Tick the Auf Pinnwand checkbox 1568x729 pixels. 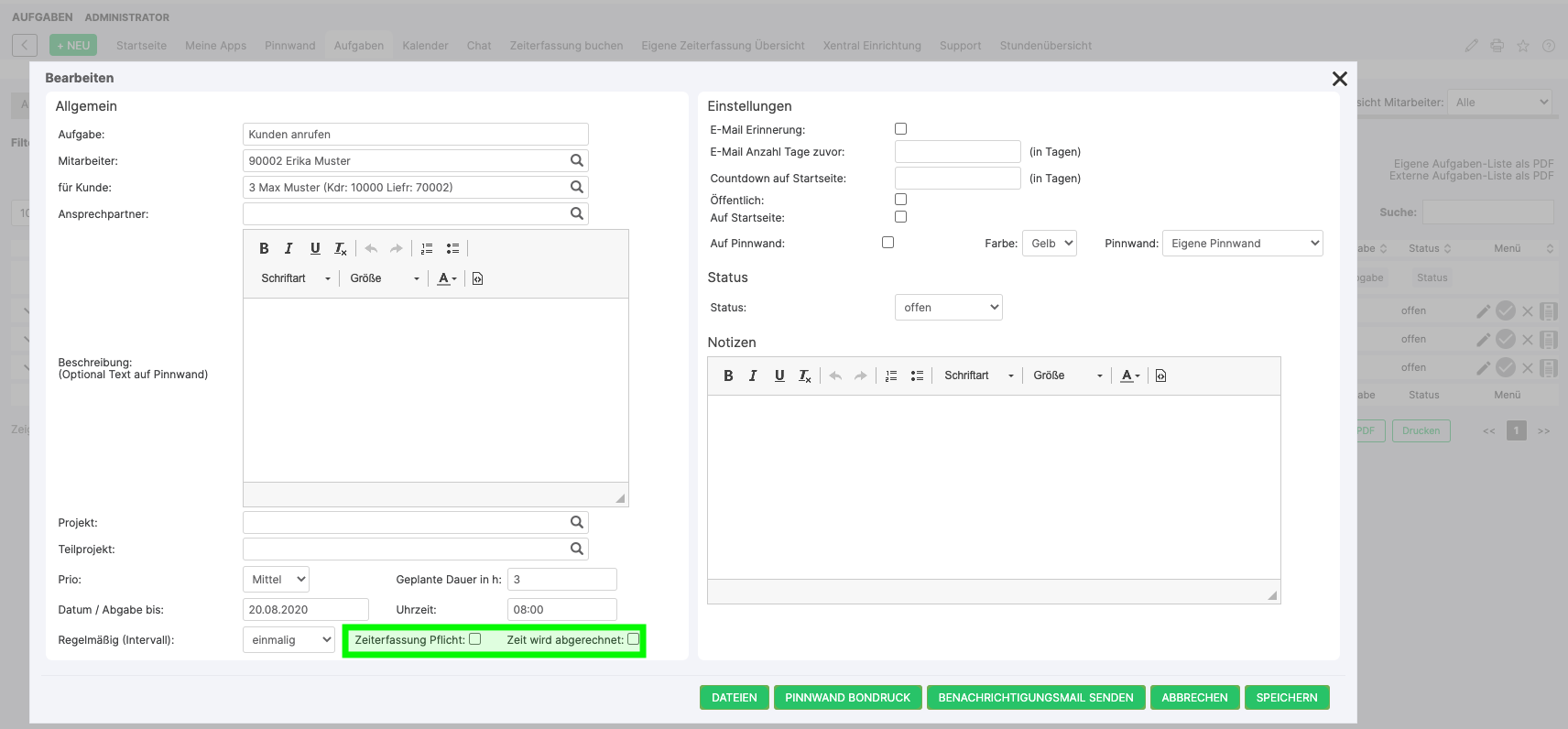[x=887, y=243]
